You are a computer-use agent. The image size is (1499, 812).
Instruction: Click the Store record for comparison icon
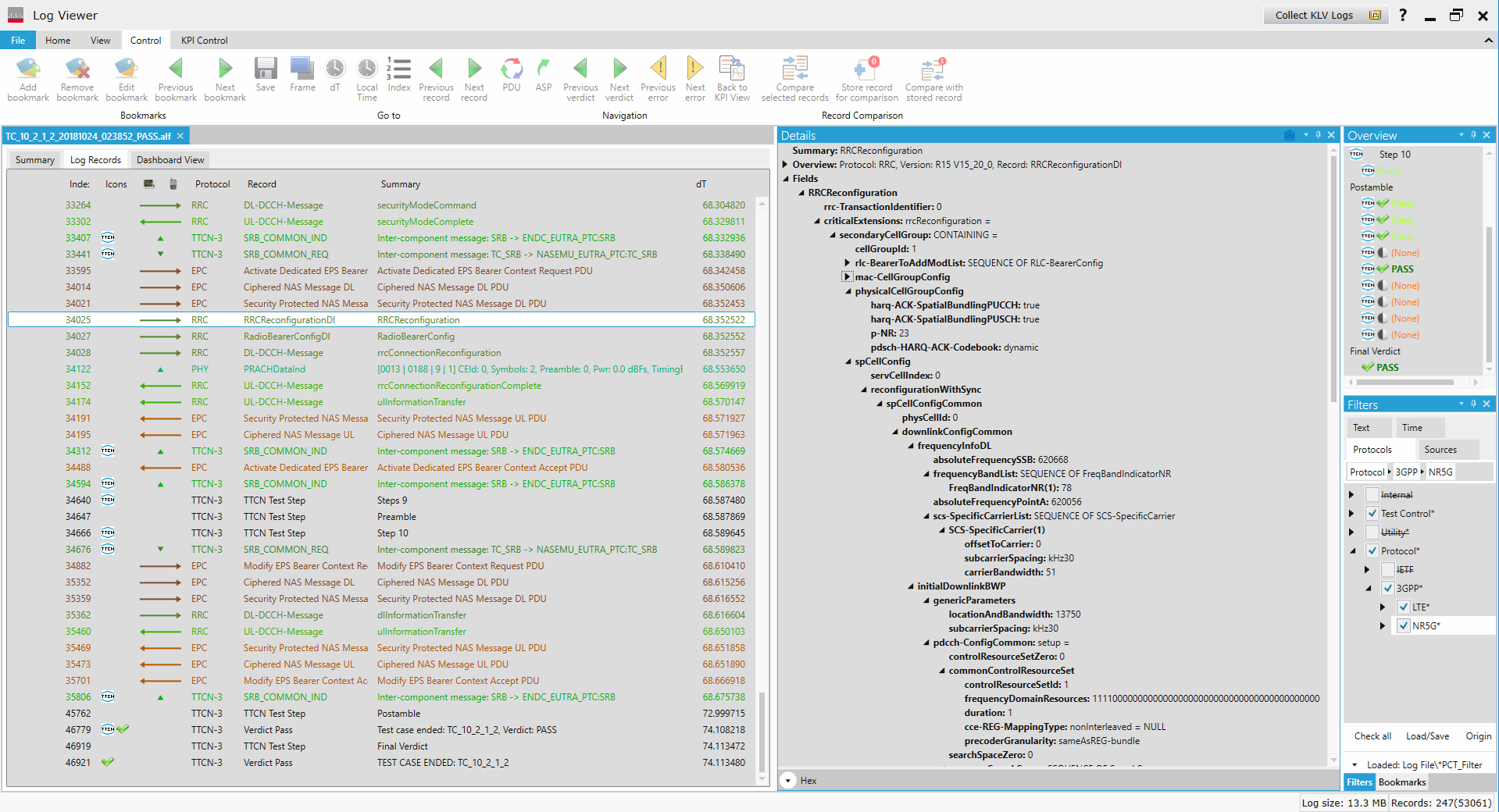[865, 69]
